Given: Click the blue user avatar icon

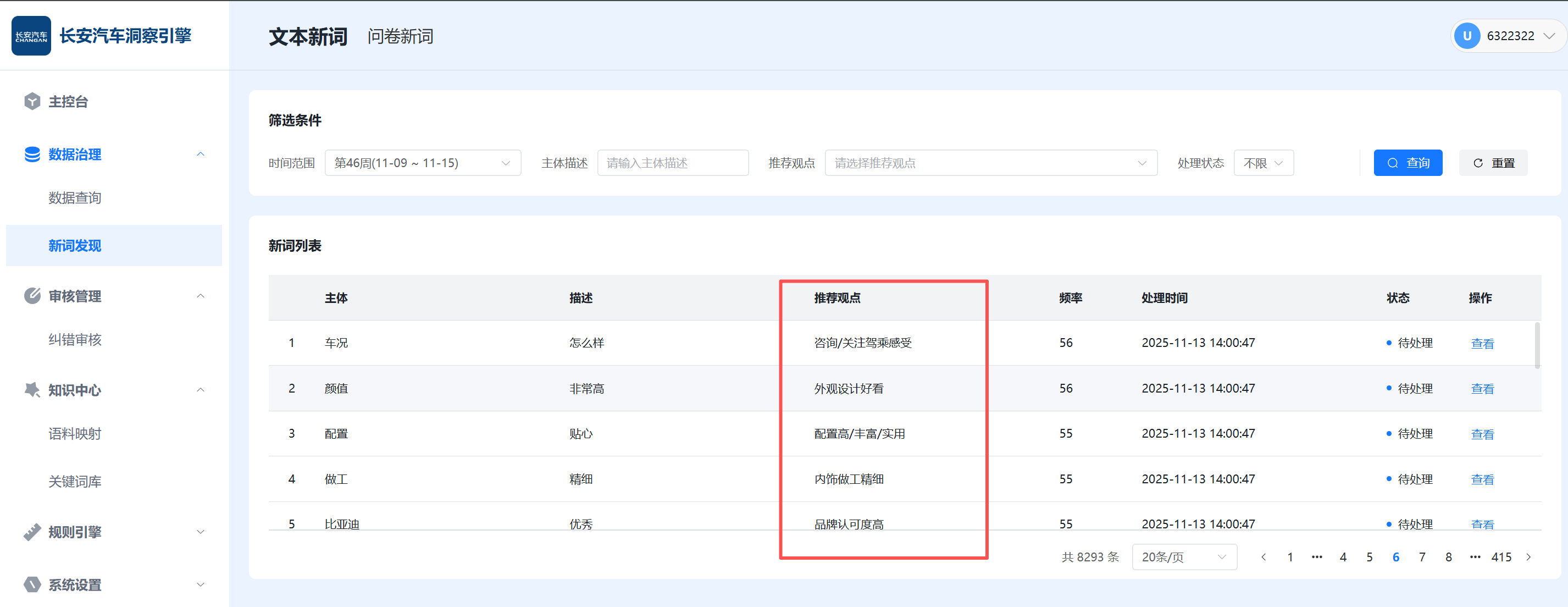Looking at the screenshot, I should pos(1467,36).
